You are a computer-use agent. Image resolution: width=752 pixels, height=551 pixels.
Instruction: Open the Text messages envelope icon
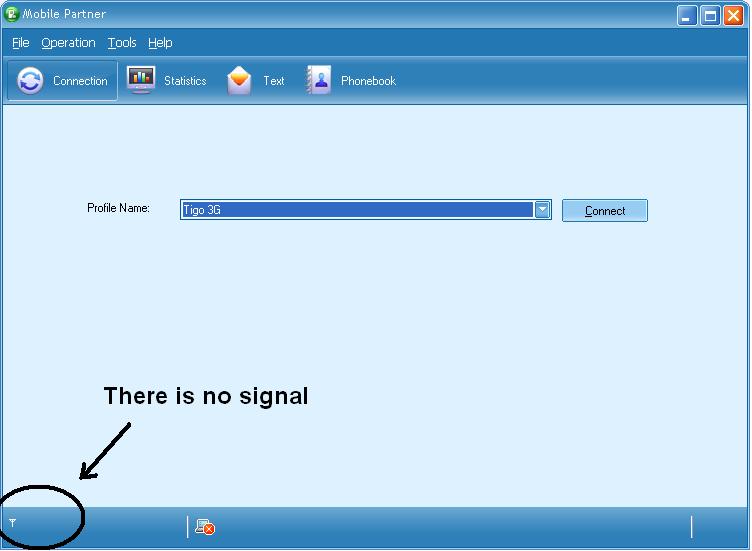239,81
